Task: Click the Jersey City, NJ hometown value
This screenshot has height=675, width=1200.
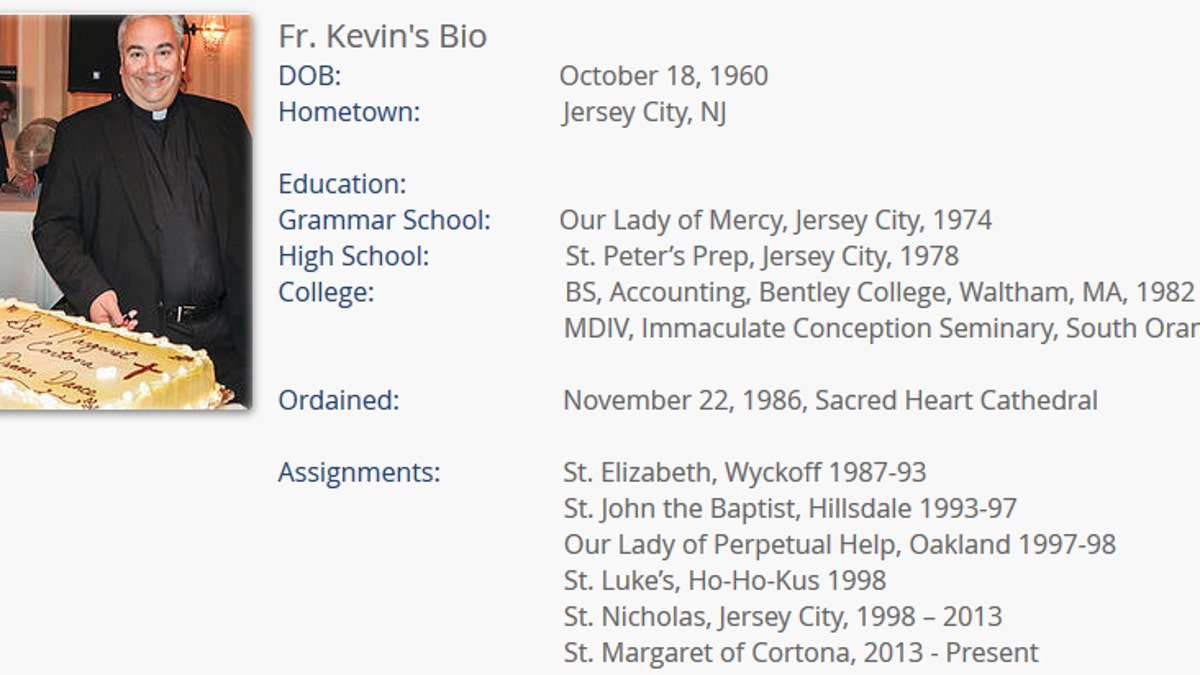Action: pos(644,112)
